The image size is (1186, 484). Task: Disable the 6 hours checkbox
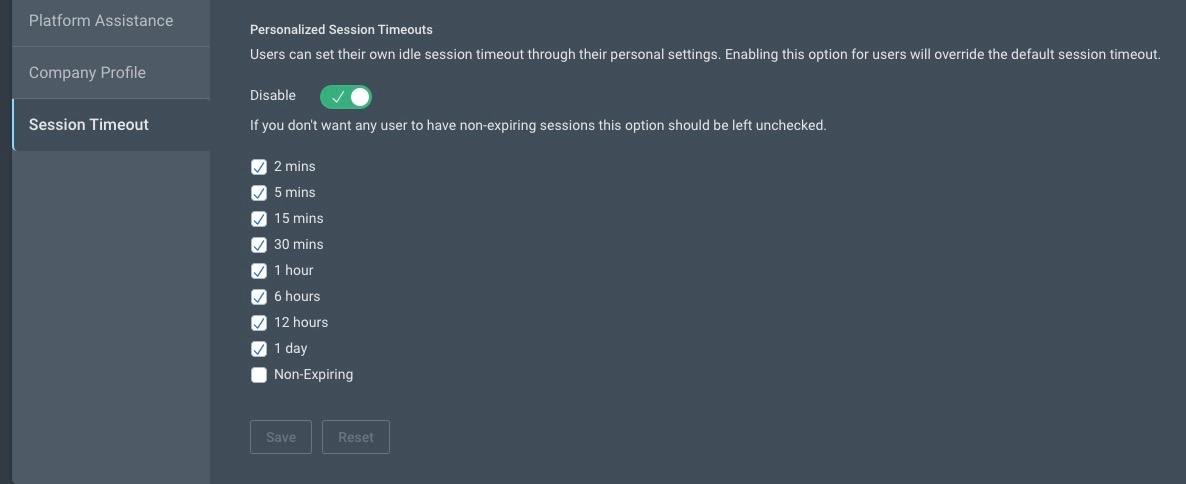259,297
